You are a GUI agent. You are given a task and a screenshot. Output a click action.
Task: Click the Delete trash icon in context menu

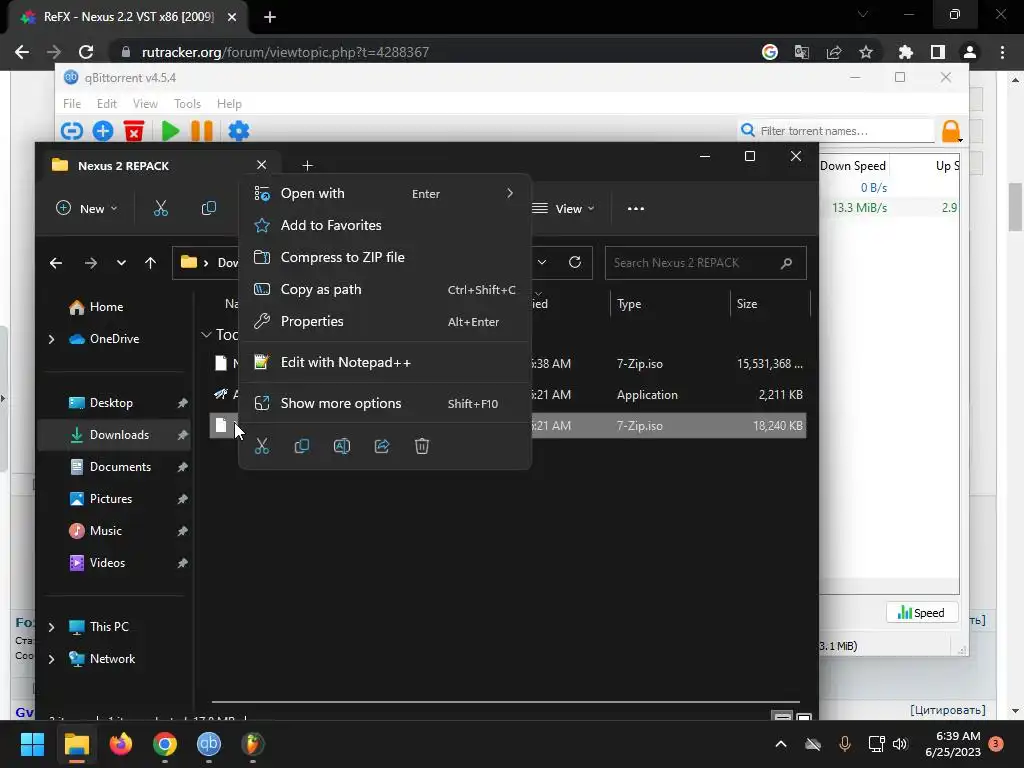(422, 447)
